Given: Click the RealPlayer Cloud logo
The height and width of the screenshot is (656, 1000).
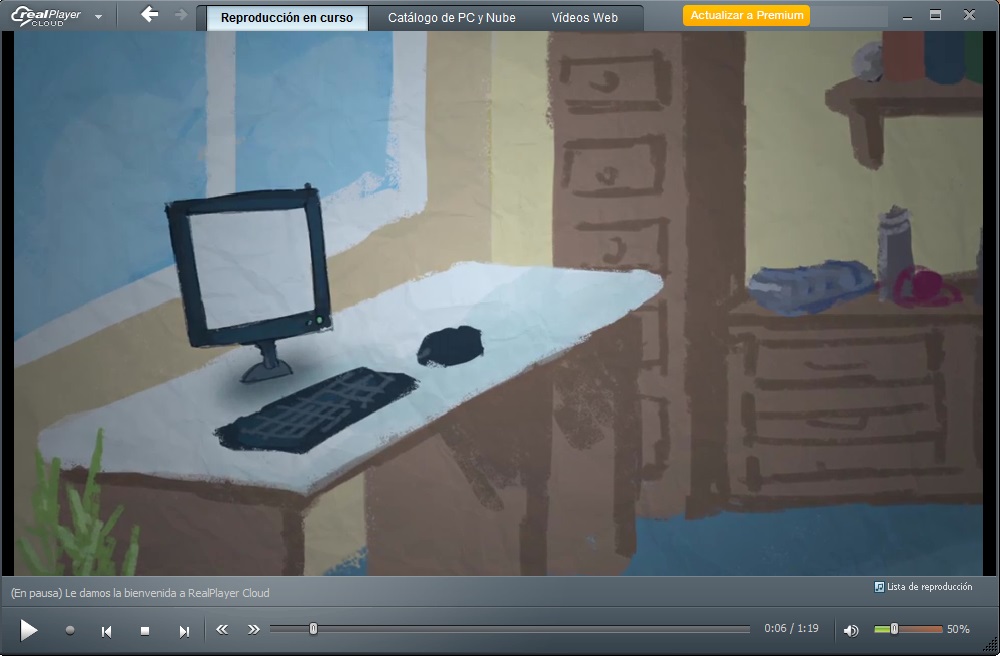Looking at the screenshot, I should 46,16.
